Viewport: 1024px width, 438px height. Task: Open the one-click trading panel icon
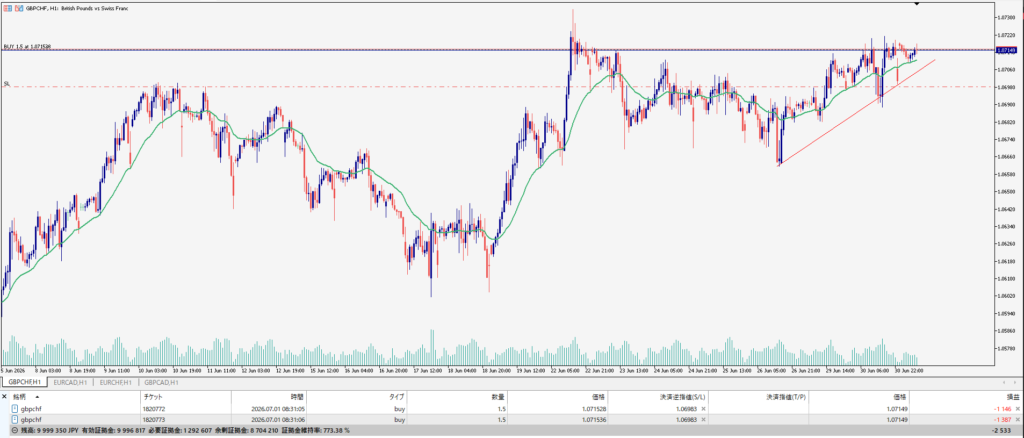[6, 7]
